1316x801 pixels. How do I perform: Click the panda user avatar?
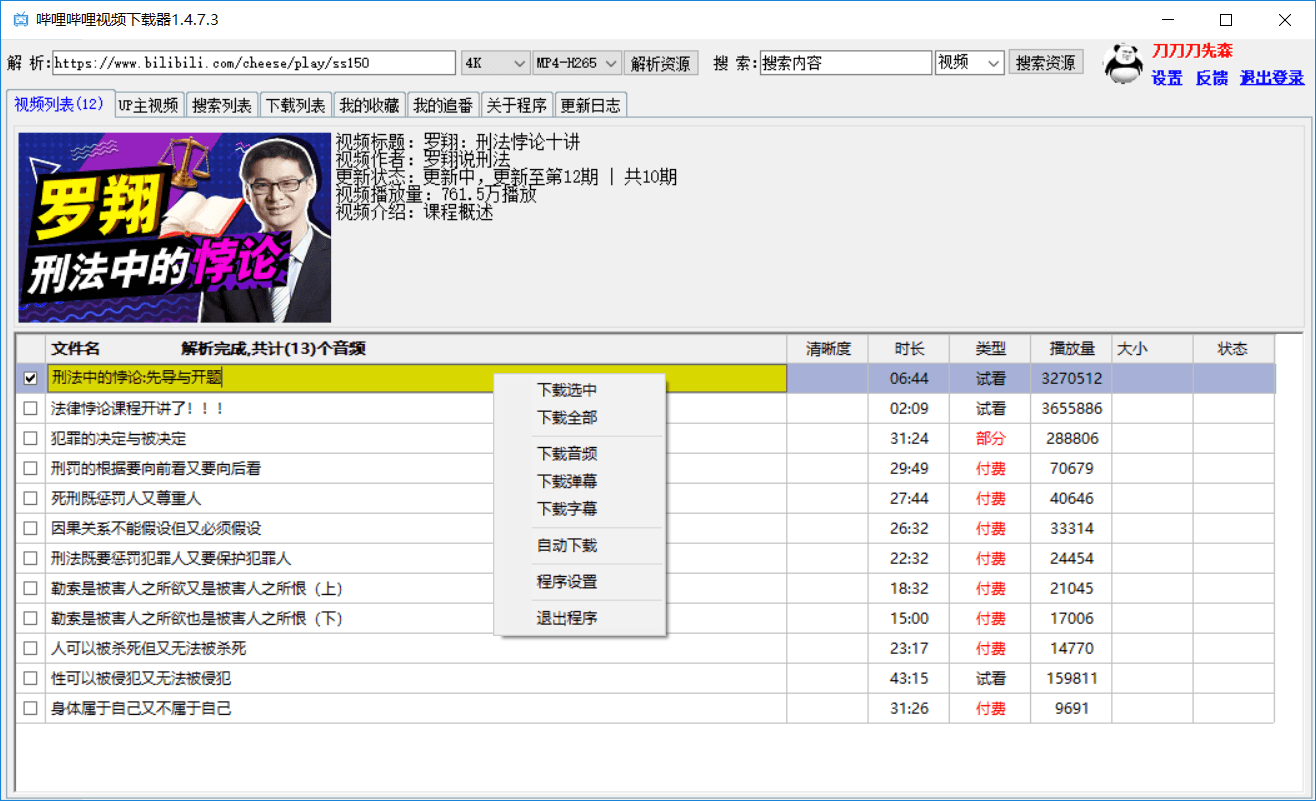[1122, 63]
